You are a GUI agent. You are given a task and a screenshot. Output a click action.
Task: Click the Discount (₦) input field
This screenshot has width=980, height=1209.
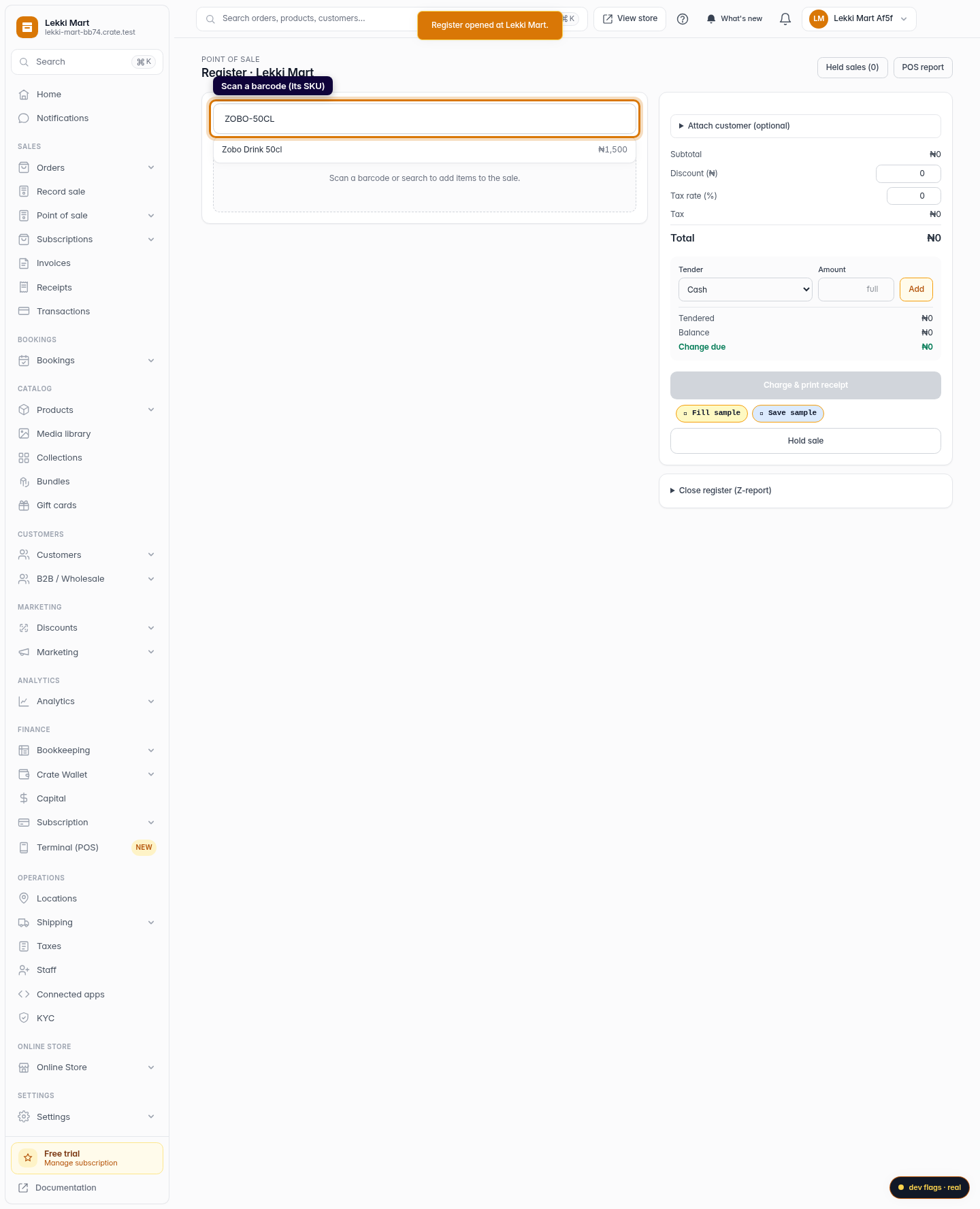click(x=909, y=173)
